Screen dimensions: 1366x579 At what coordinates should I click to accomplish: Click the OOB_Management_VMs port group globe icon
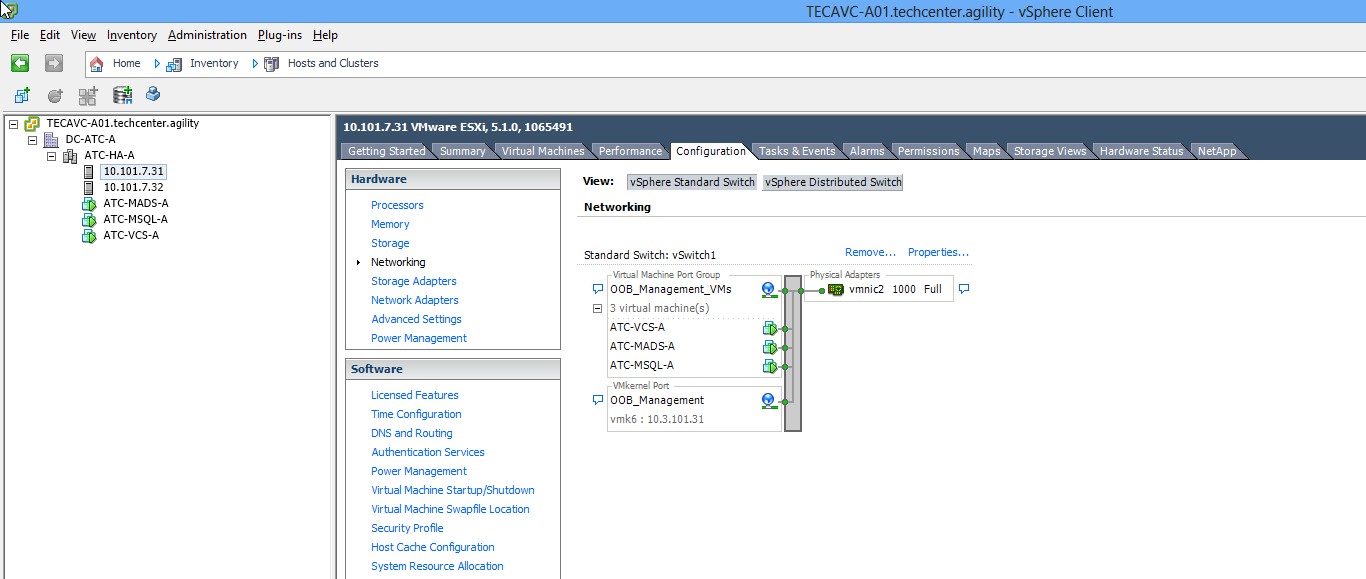point(768,290)
